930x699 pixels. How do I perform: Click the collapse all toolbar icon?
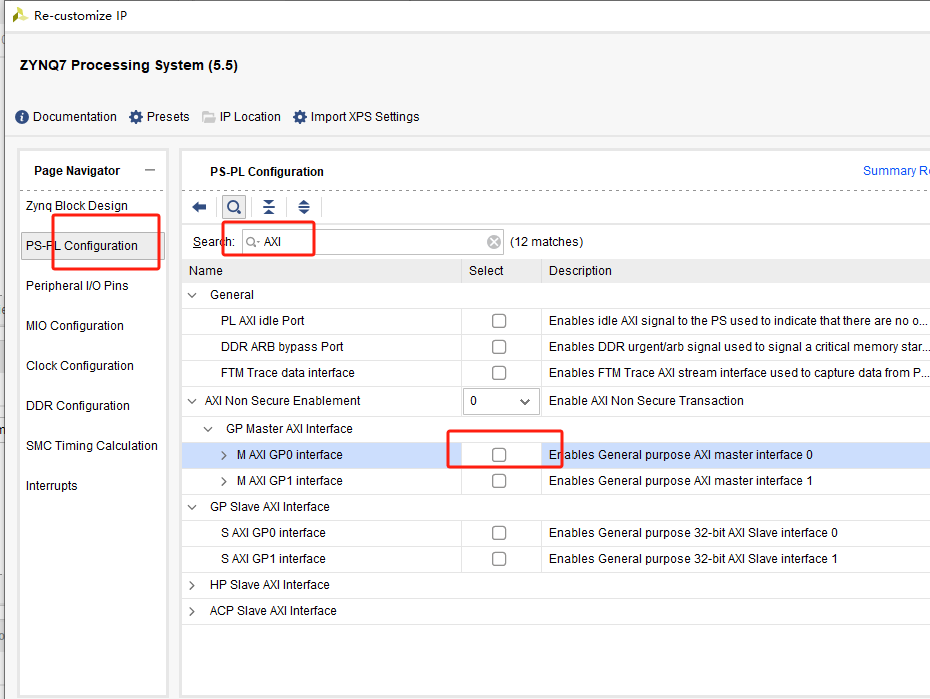pos(269,207)
